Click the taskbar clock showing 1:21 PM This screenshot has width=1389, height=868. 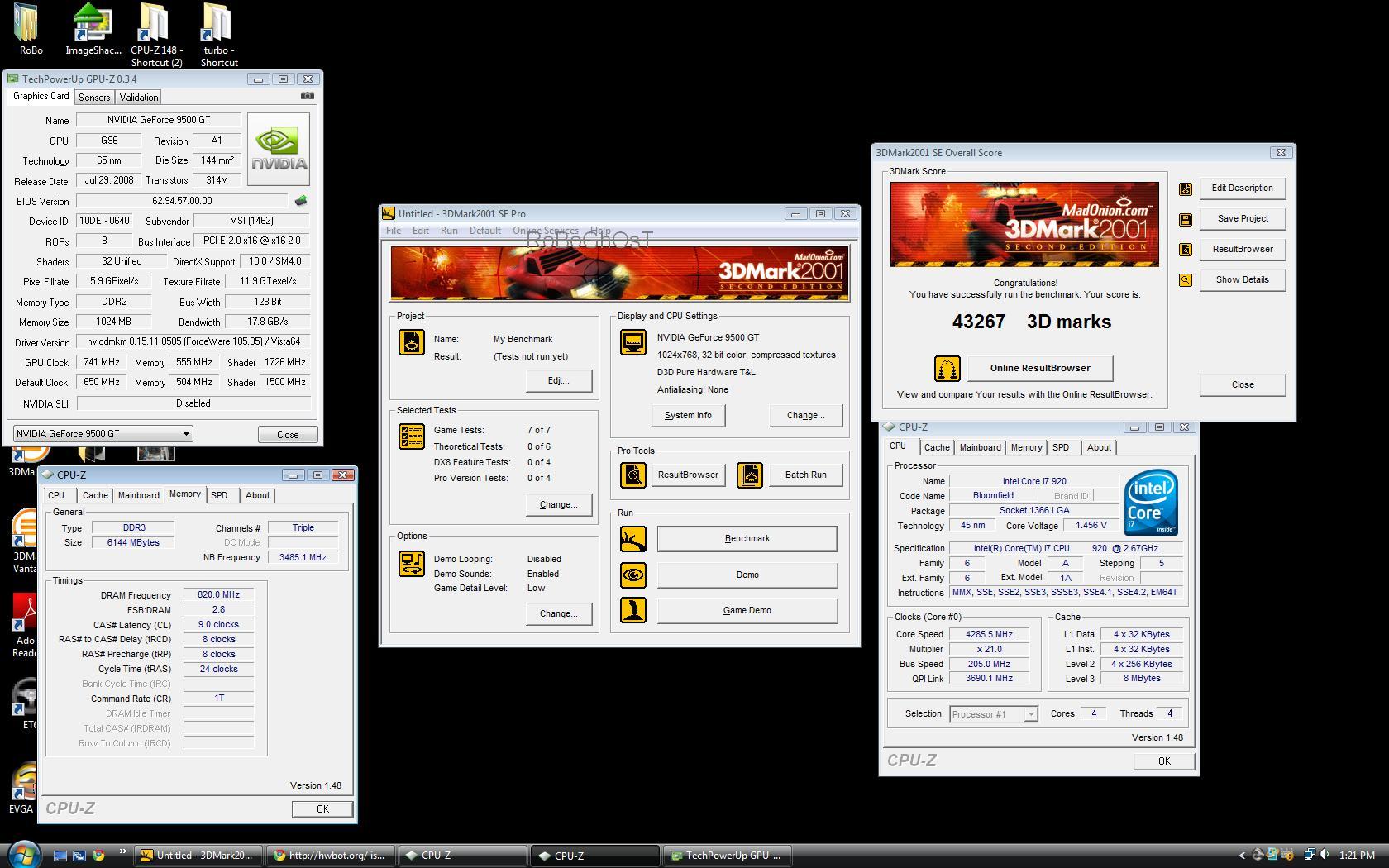coord(1357,856)
